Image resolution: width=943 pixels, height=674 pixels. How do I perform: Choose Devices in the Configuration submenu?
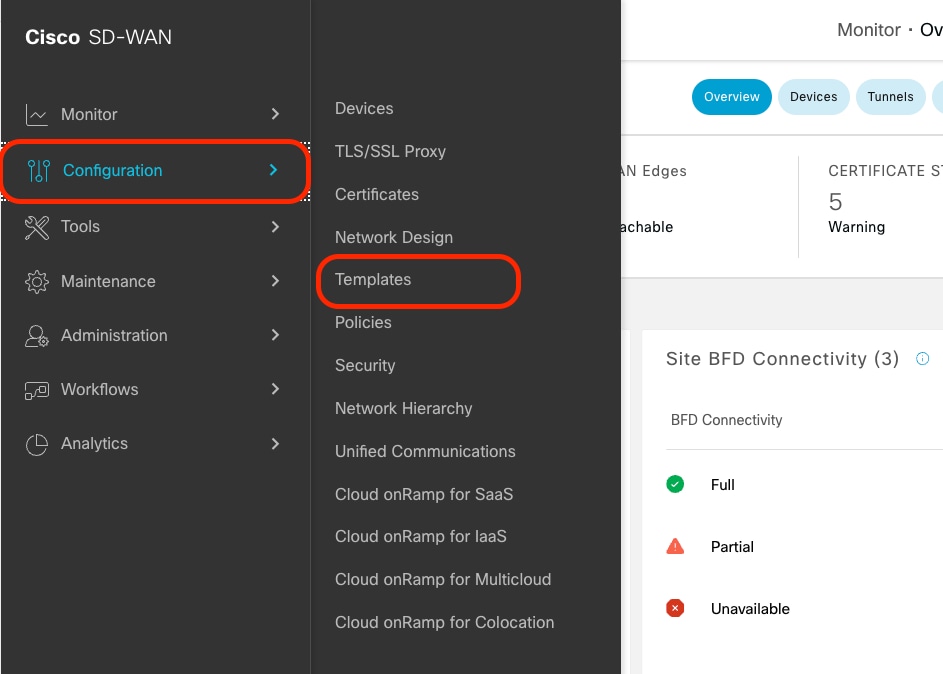click(364, 109)
